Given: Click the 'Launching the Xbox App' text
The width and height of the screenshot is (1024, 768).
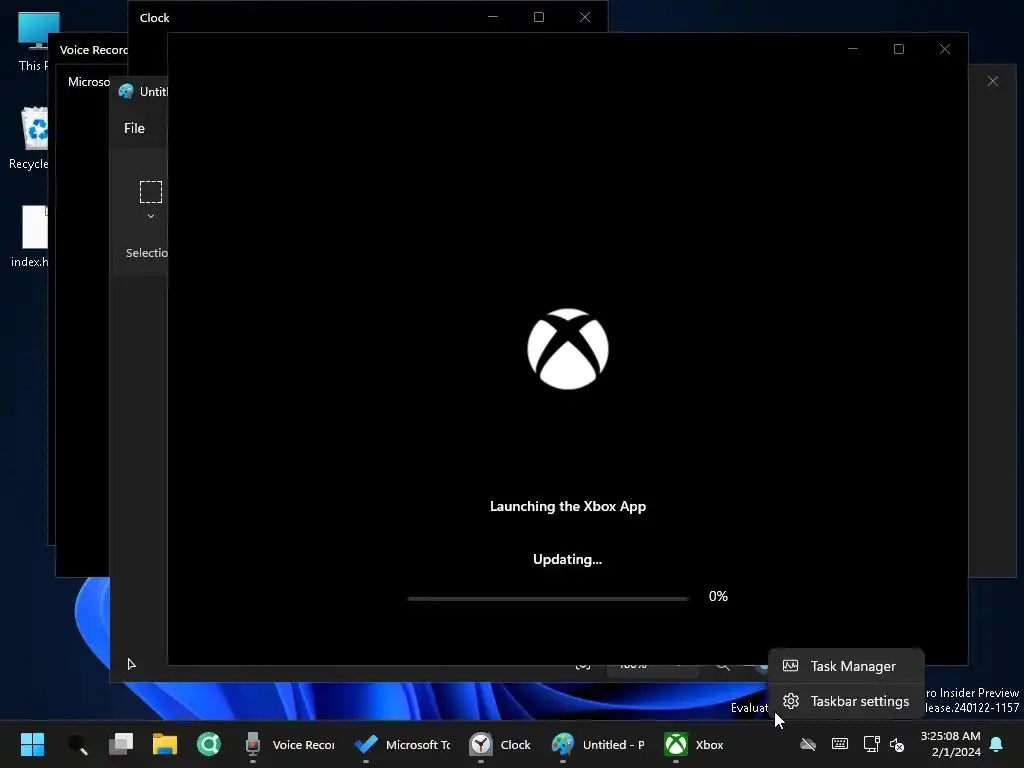Looking at the screenshot, I should click(x=568, y=506).
